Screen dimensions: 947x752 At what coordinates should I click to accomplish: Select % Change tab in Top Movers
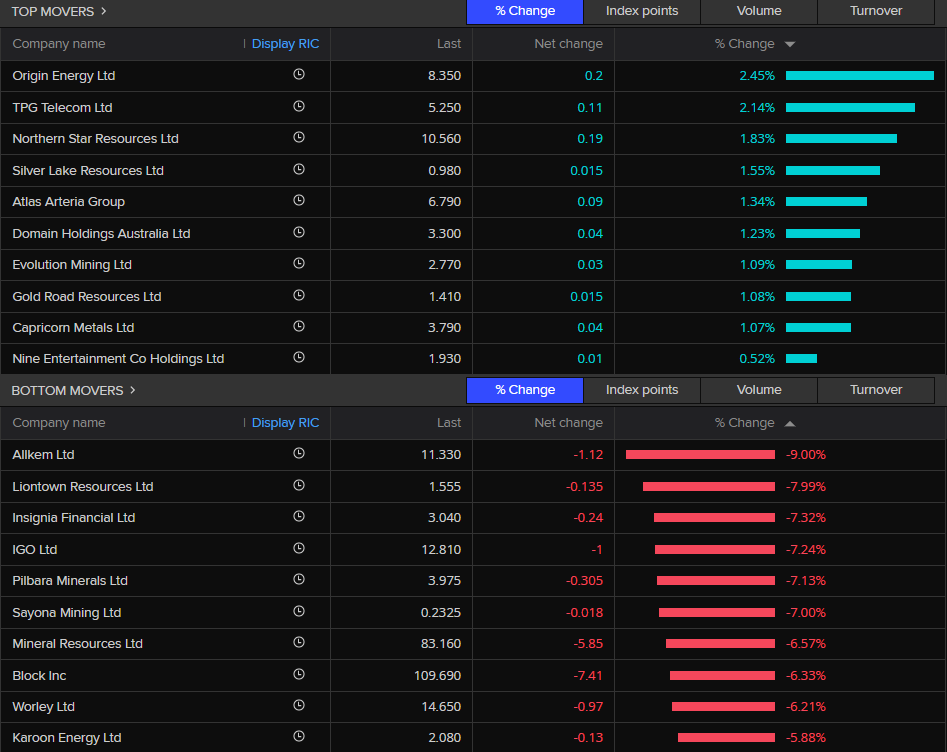[x=525, y=11]
